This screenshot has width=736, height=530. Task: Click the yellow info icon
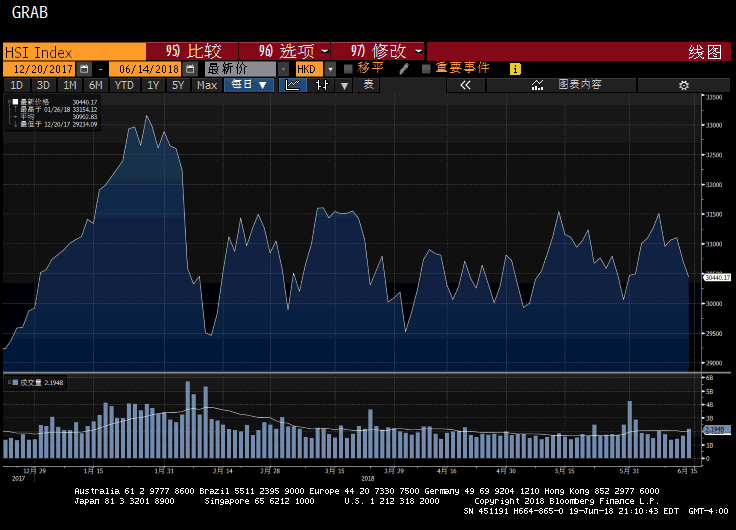(515, 69)
